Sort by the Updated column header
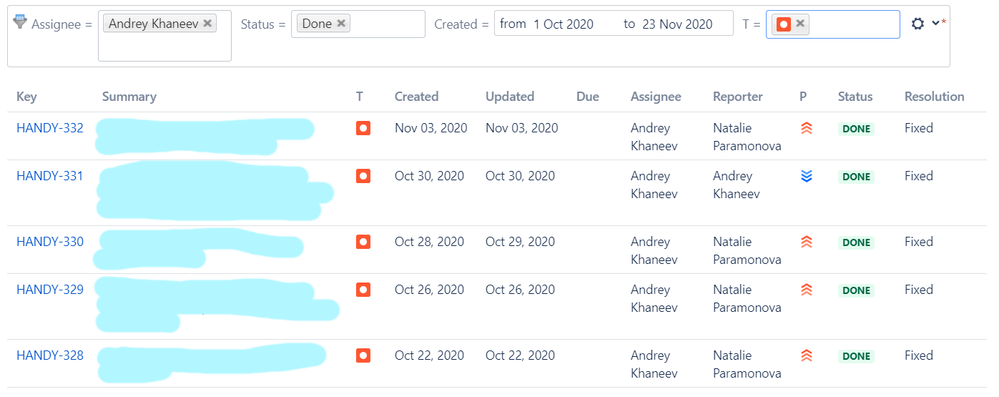This screenshot has width=999, height=397. (510, 97)
